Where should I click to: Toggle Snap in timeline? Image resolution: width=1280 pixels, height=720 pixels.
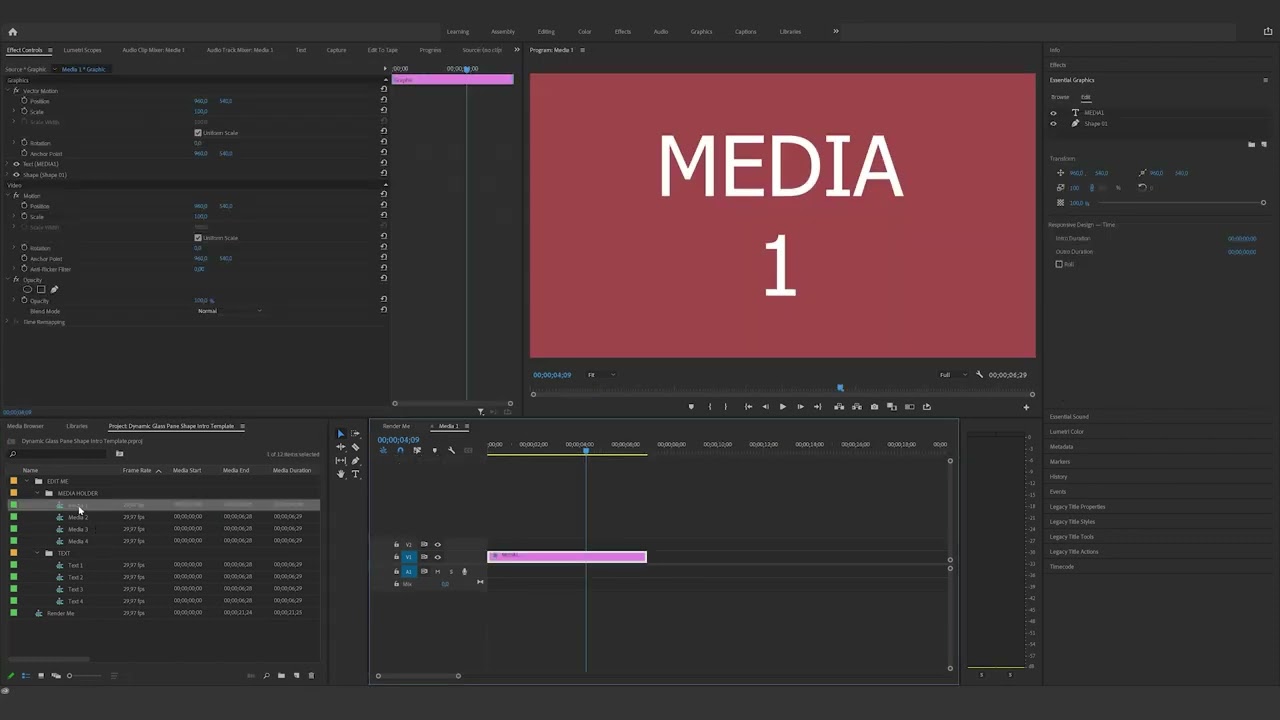400,450
